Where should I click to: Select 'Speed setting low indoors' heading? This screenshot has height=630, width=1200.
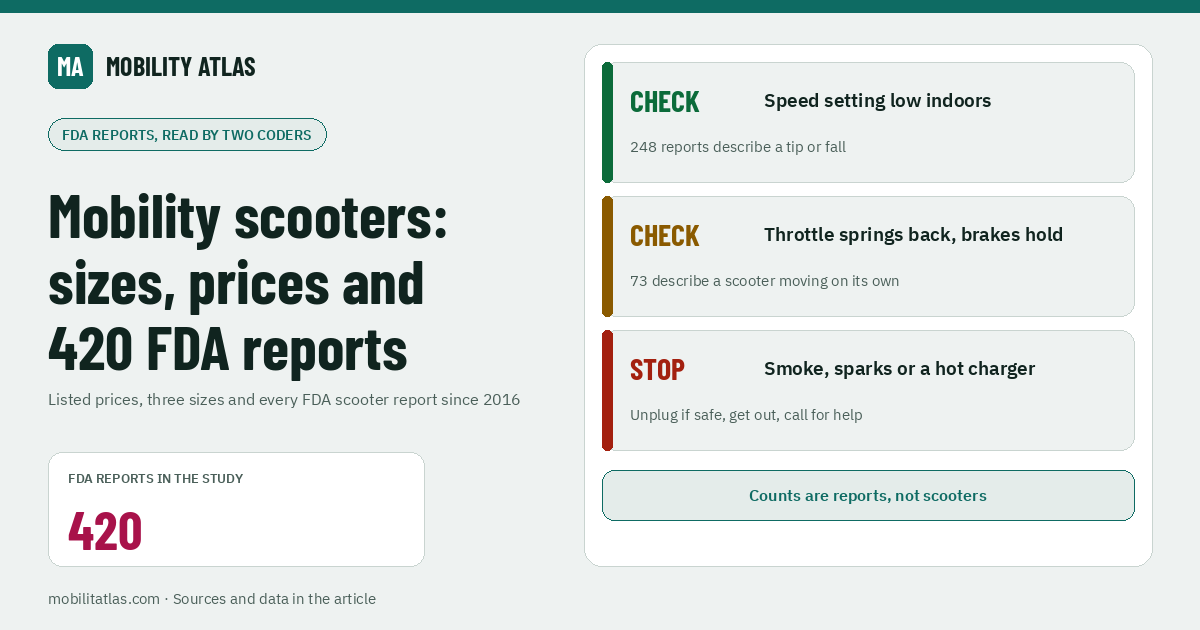coord(877,101)
